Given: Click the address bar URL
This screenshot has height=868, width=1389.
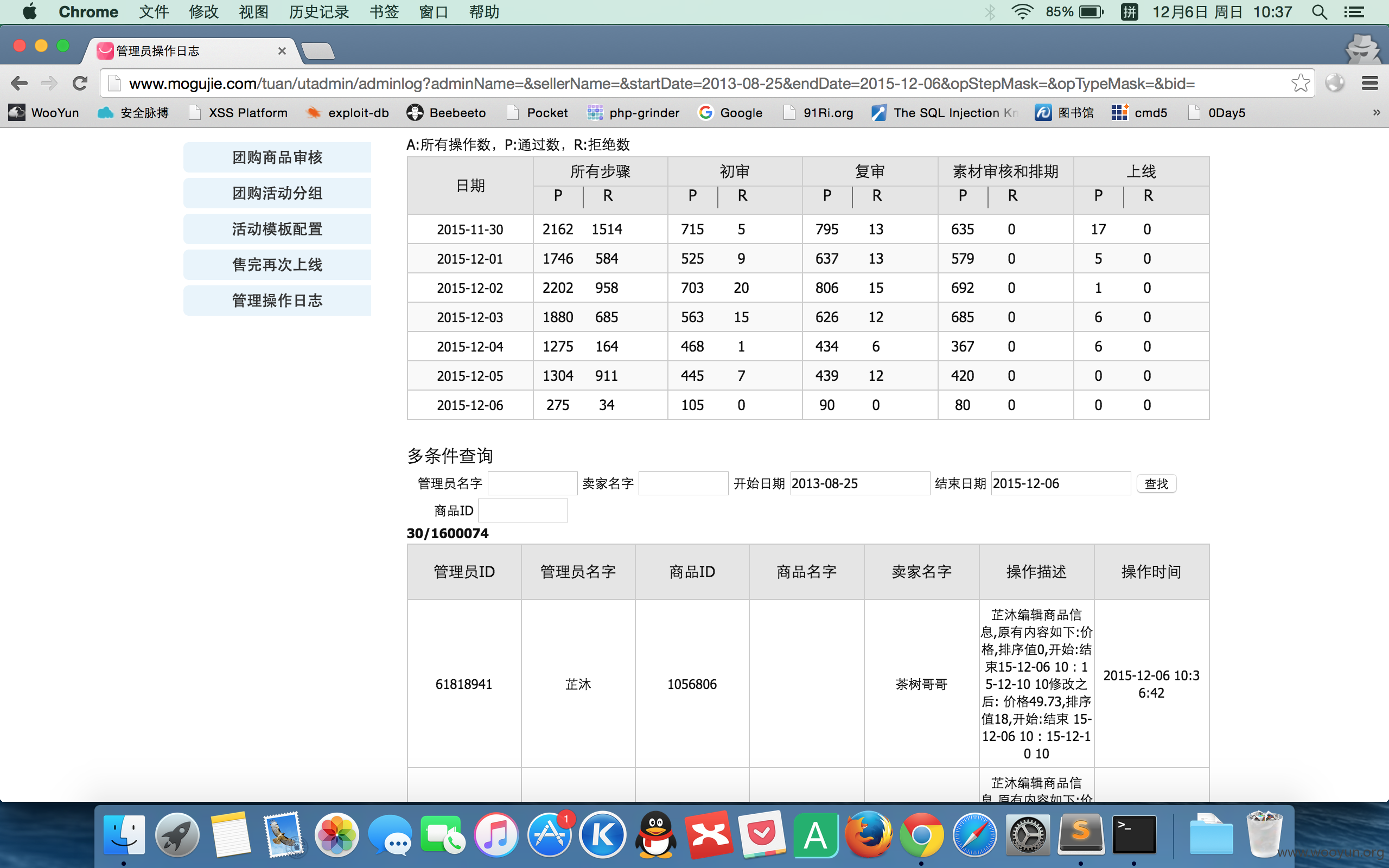Looking at the screenshot, I should (661, 84).
